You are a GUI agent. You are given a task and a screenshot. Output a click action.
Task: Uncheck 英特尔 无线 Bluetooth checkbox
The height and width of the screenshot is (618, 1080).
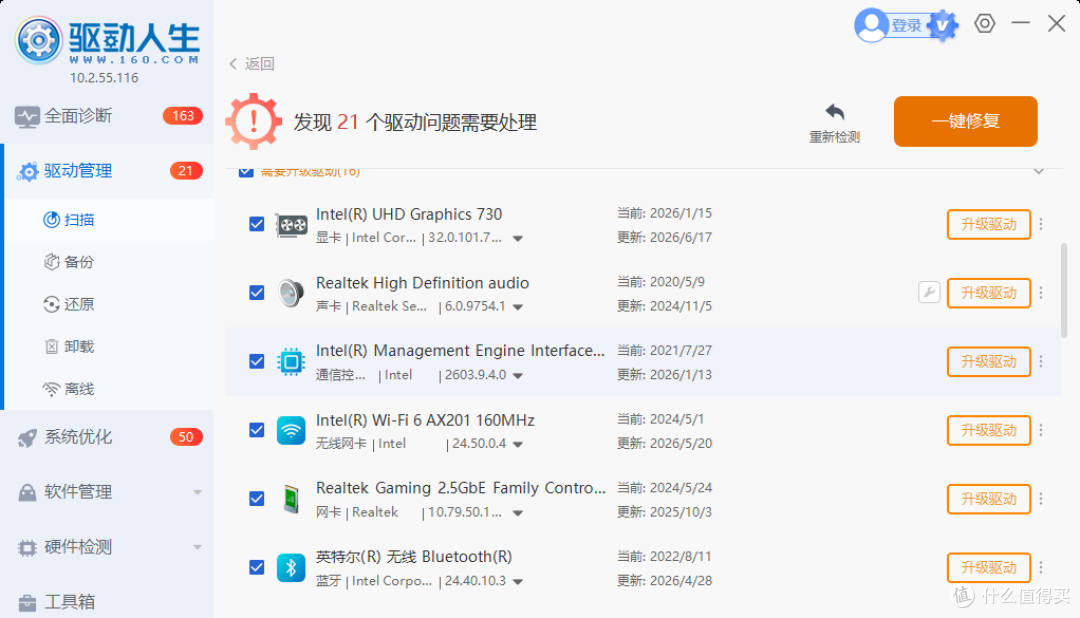point(257,568)
